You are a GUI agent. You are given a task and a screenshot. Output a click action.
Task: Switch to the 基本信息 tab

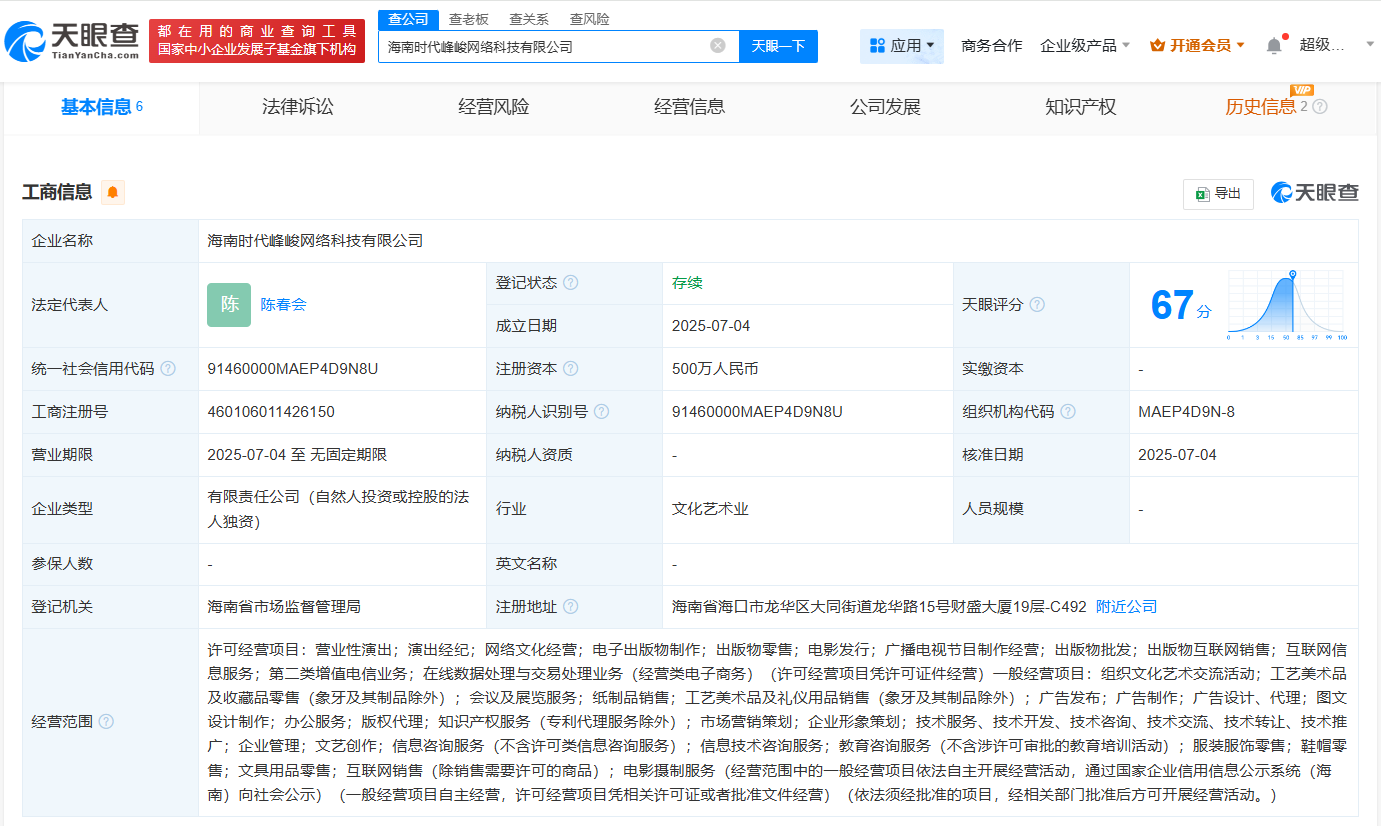click(x=101, y=107)
